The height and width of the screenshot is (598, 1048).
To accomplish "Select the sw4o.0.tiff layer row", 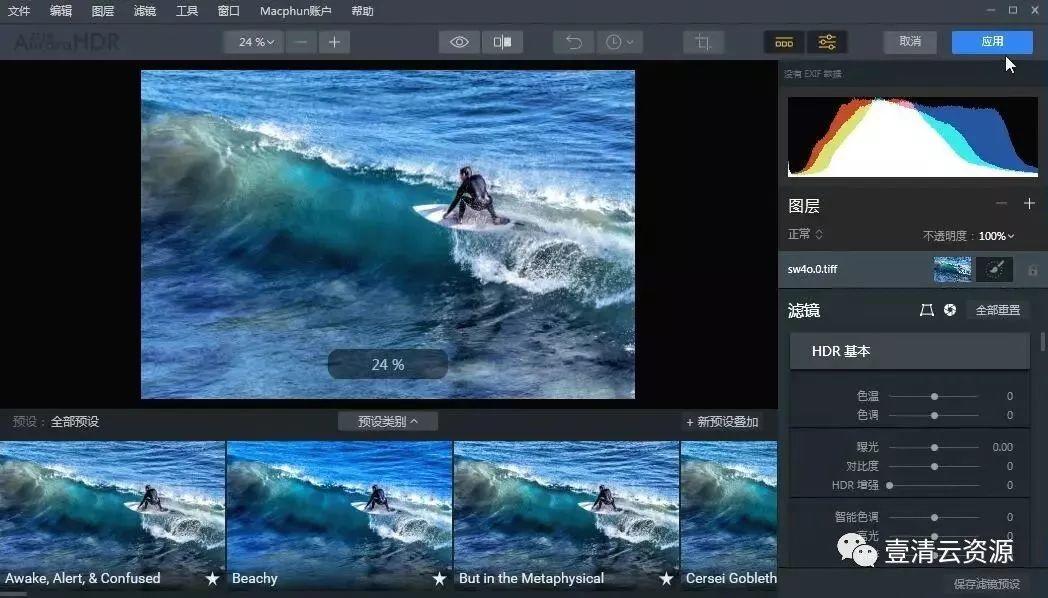I will point(912,269).
